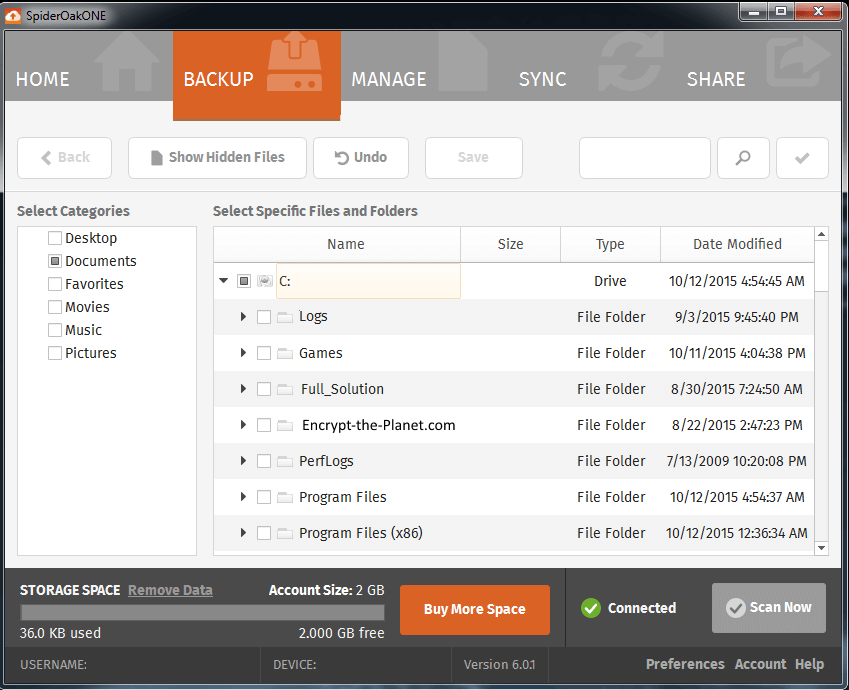This screenshot has height=690, width=849.
Task: Collapse the C: drive tree
Action: [224, 281]
